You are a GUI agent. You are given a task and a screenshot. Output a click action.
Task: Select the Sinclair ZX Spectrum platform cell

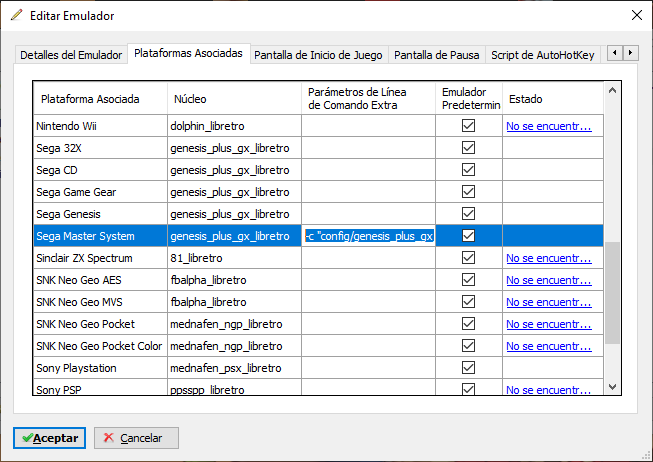click(100, 258)
